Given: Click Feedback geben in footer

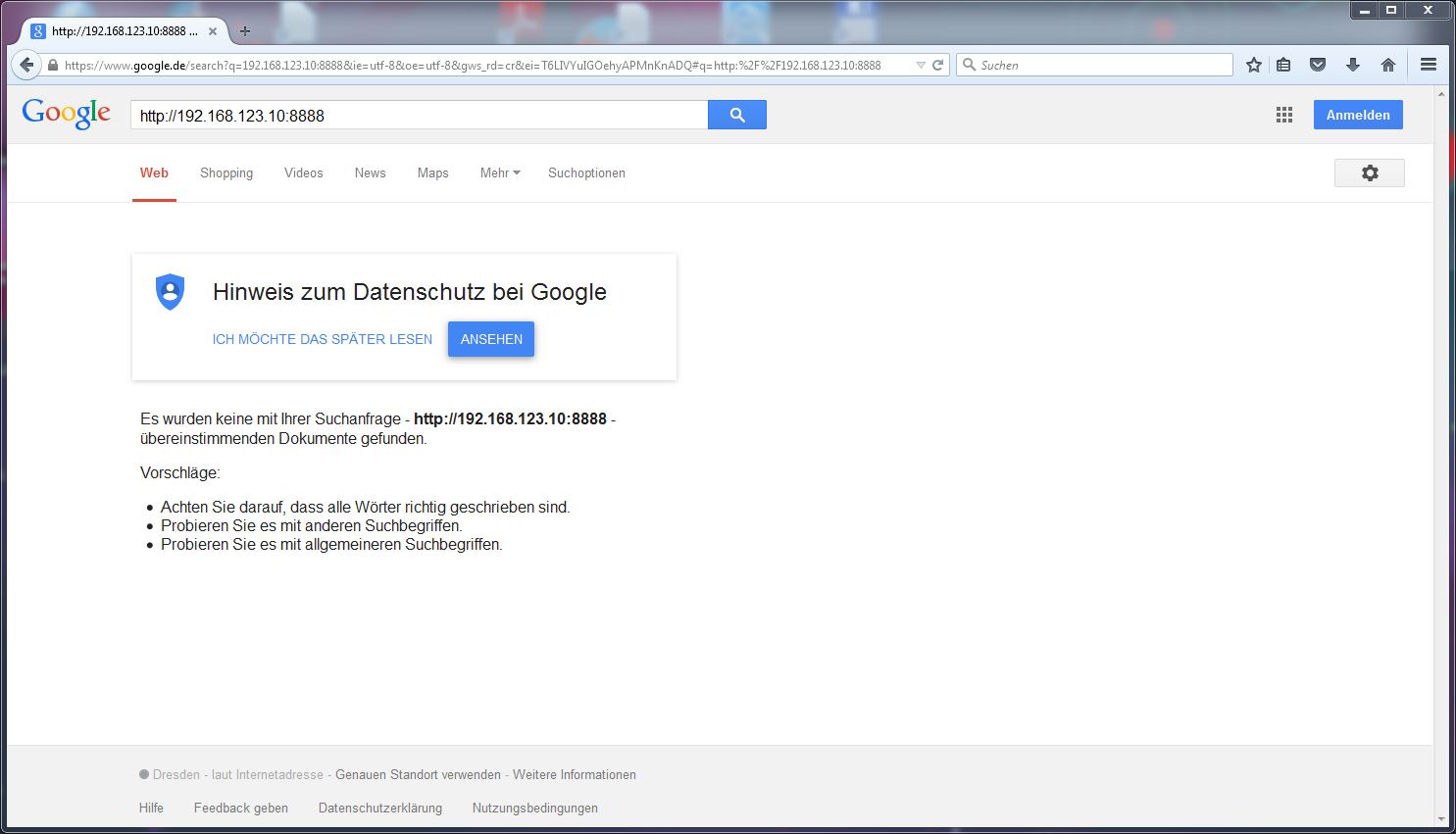Looking at the screenshot, I should (241, 808).
